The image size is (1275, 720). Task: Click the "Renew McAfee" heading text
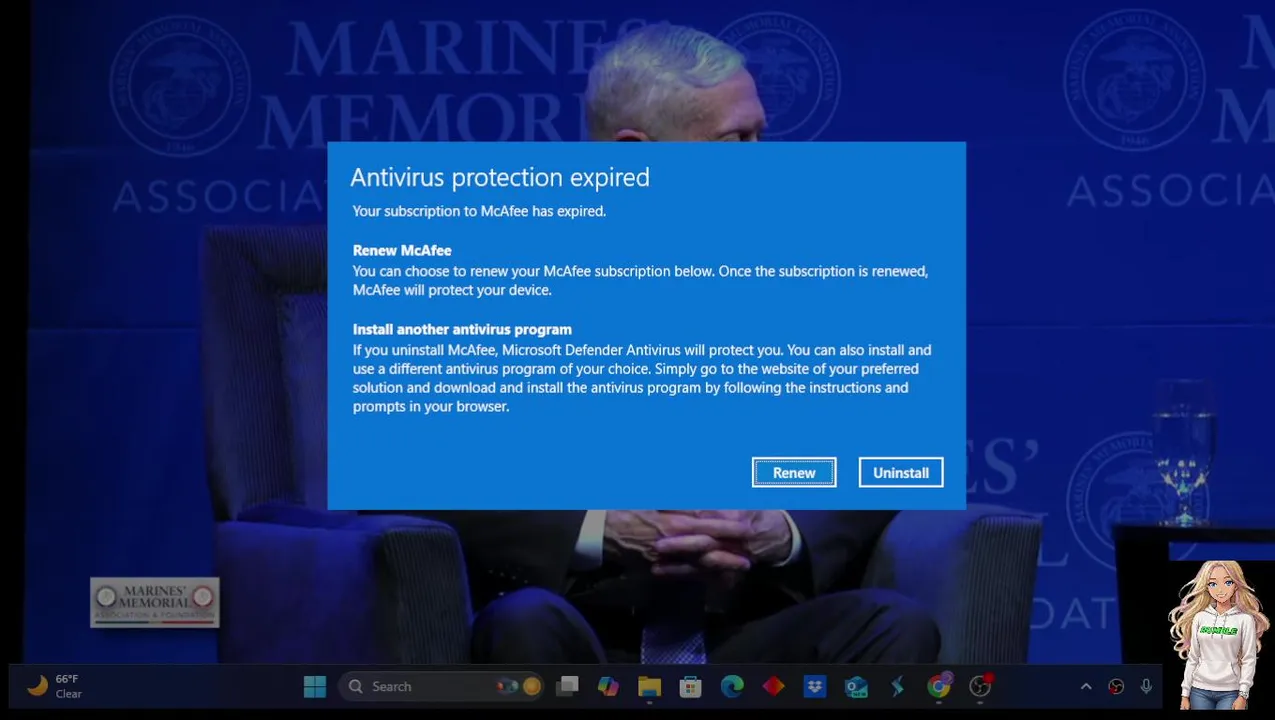point(402,250)
